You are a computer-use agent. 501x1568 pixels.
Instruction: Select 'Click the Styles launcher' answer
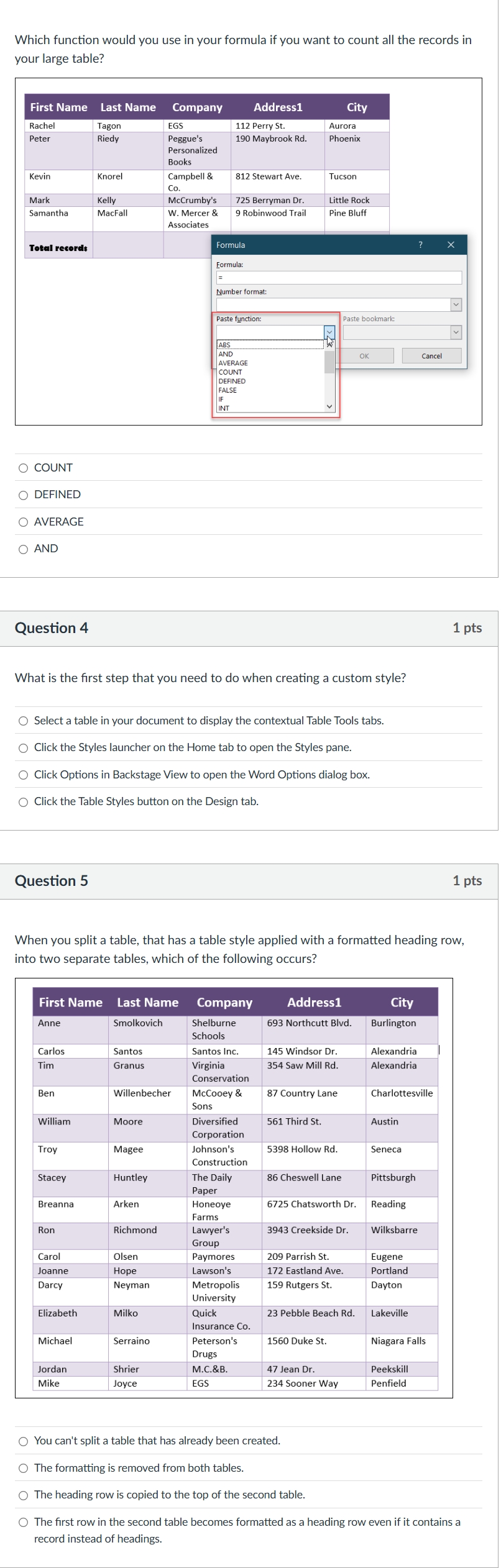pyautogui.click(x=24, y=748)
